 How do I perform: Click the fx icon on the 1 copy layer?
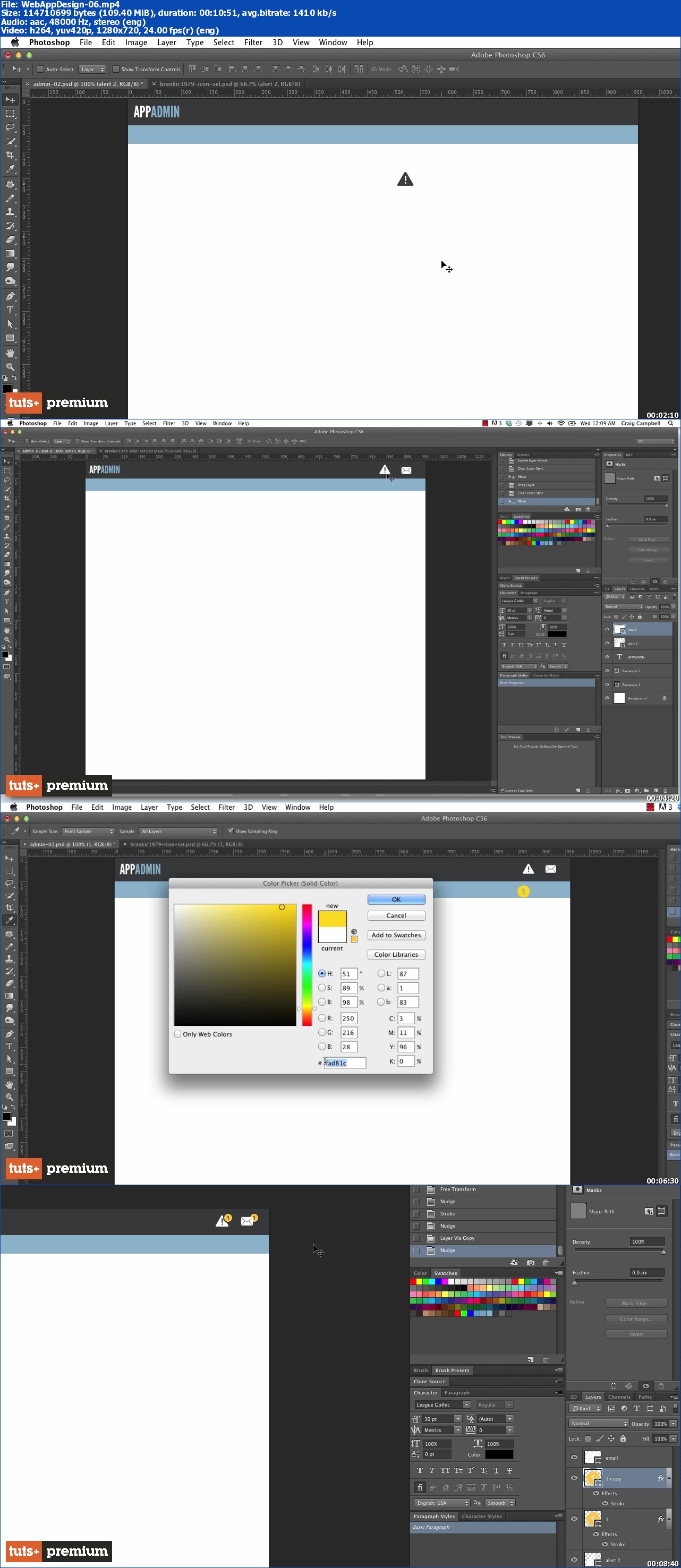(x=661, y=1478)
